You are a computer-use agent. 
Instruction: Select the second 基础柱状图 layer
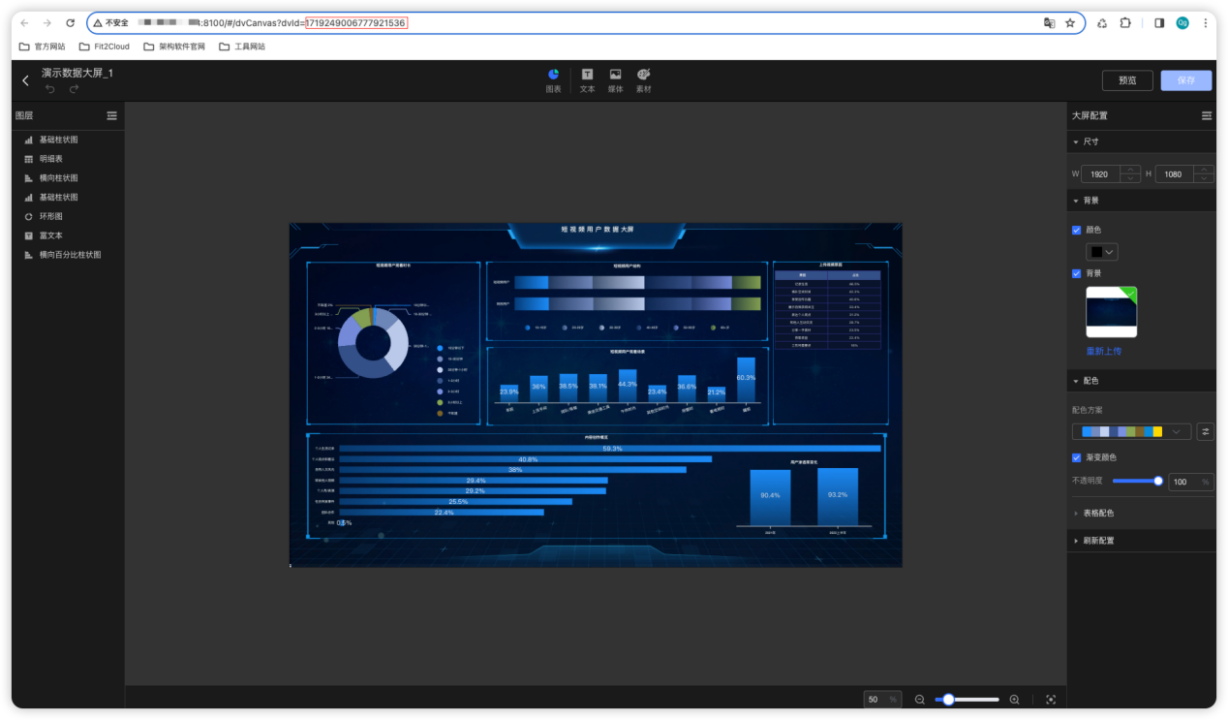[67, 197]
